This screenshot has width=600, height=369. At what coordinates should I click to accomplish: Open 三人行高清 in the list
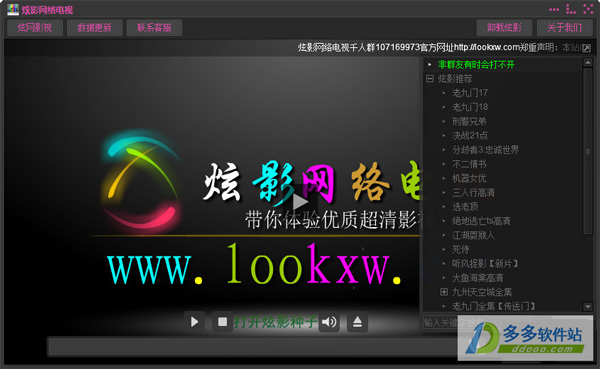[x=473, y=193]
